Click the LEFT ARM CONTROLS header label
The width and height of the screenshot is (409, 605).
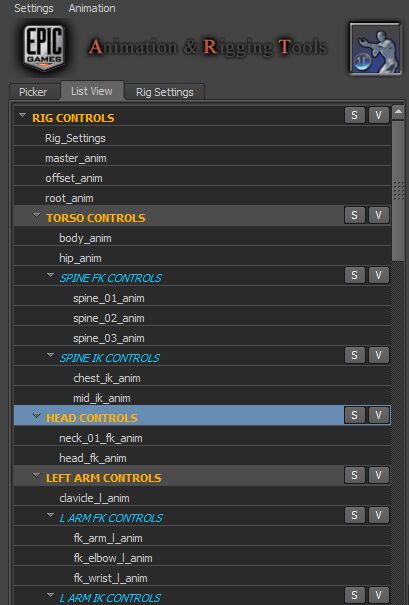(x=103, y=478)
